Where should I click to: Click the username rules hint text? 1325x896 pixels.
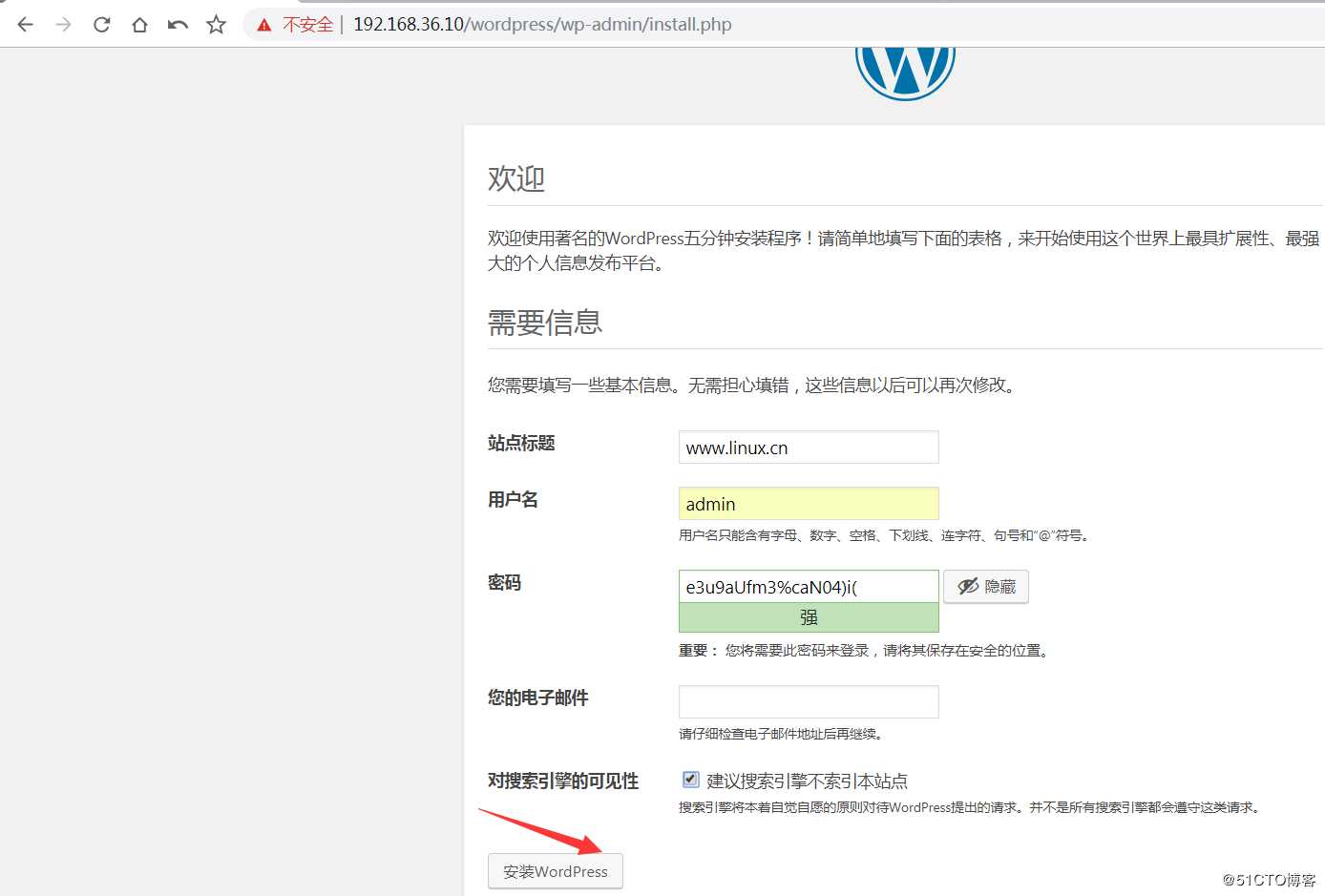(884, 535)
